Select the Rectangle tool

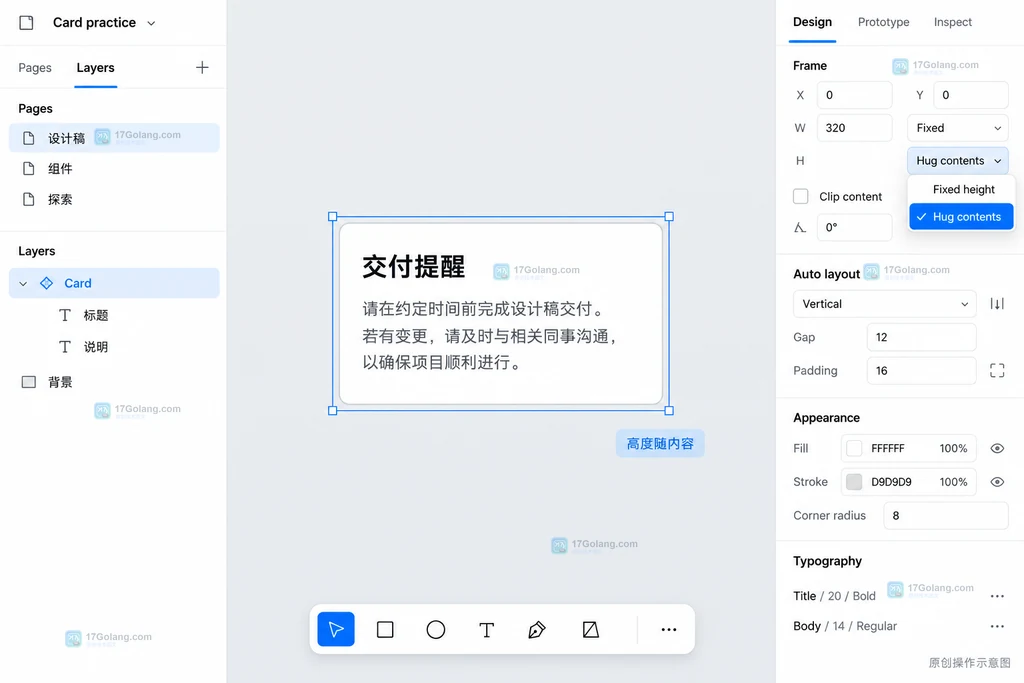click(385, 629)
